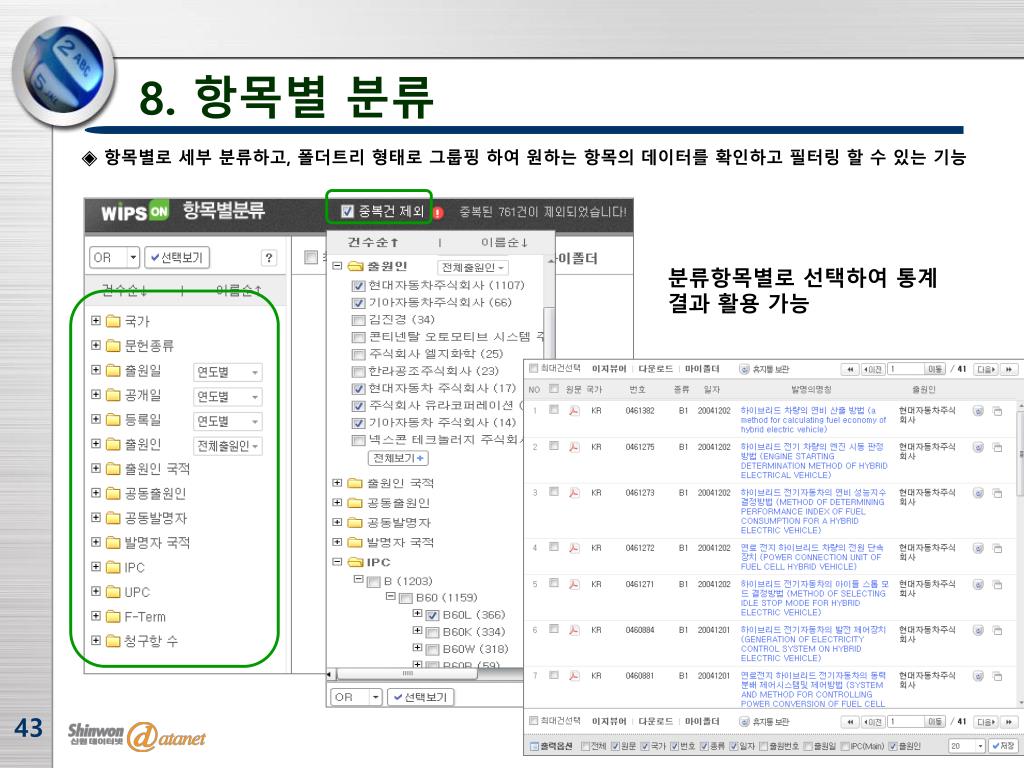The image size is (1024, 768).
Task: Open PDF original of patent 0460881
Action: click(x=575, y=675)
